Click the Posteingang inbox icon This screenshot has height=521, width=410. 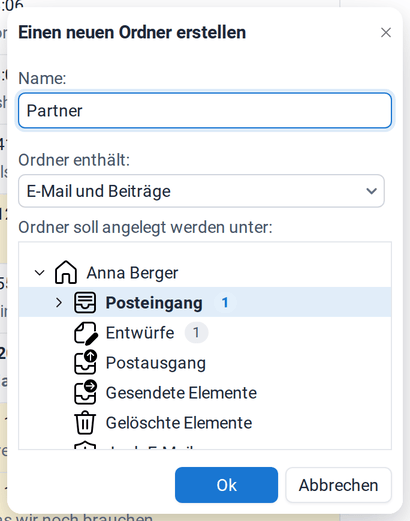85,302
